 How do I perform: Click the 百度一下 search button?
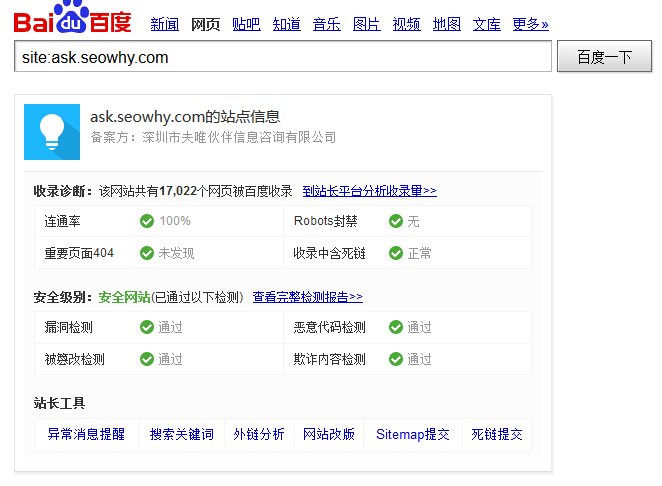[x=604, y=57]
